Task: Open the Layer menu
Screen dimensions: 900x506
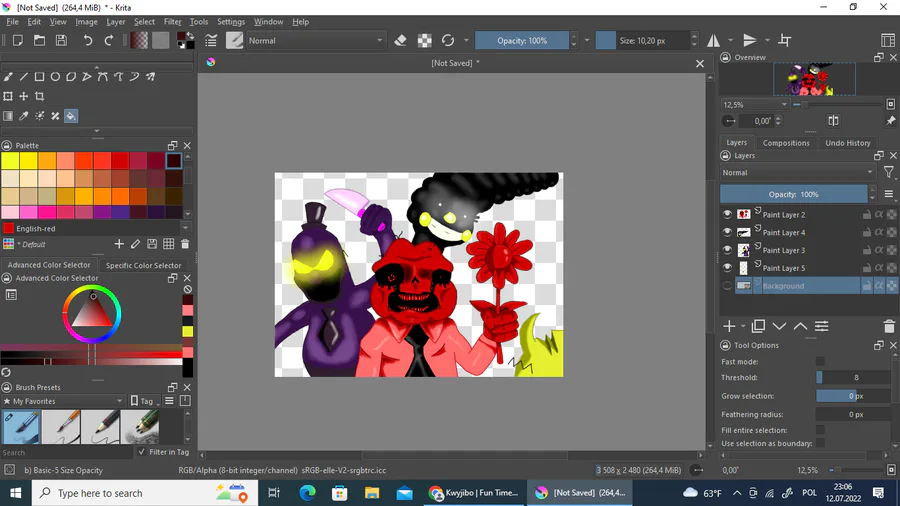Action: (115, 22)
